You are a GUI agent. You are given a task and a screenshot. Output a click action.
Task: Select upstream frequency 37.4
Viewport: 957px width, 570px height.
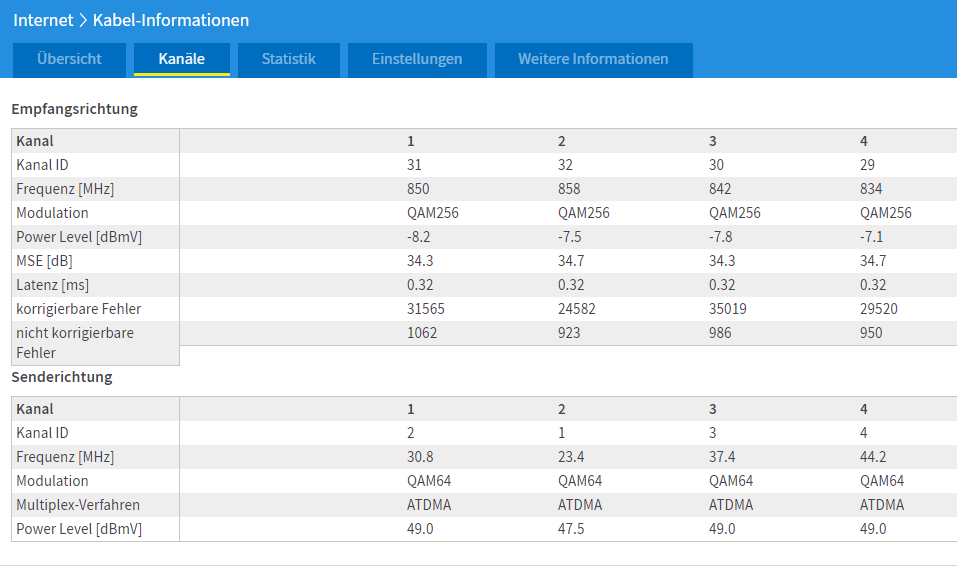(x=722, y=456)
